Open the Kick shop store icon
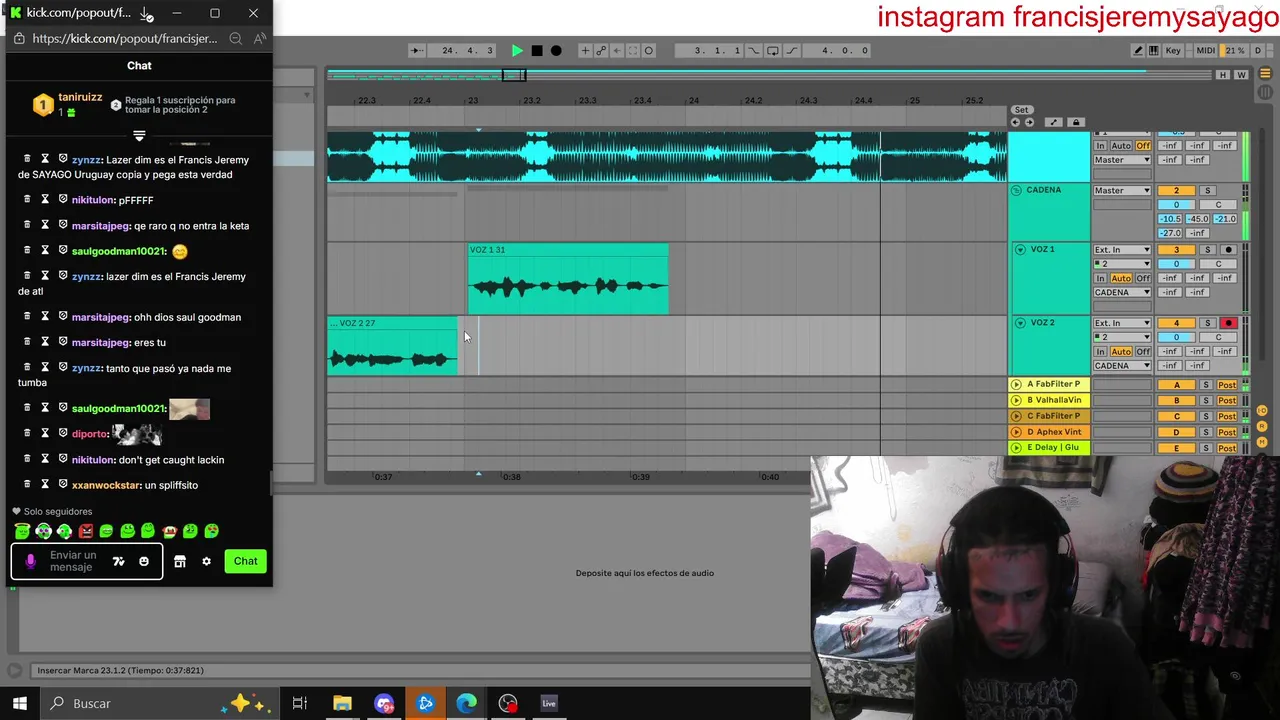Image resolution: width=1280 pixels, height=720 pixels. pyautogui.click(x=180, y=561)
